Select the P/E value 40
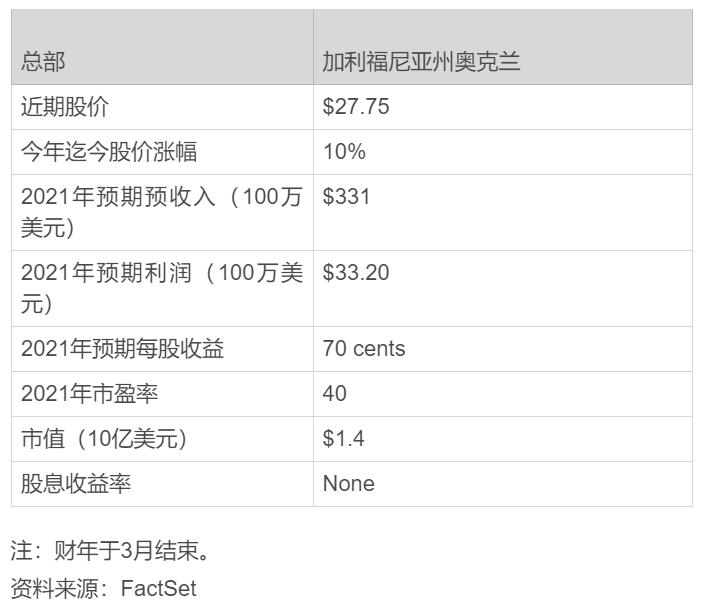Viewport: 711px width, 605px height. tap(334, 394)
